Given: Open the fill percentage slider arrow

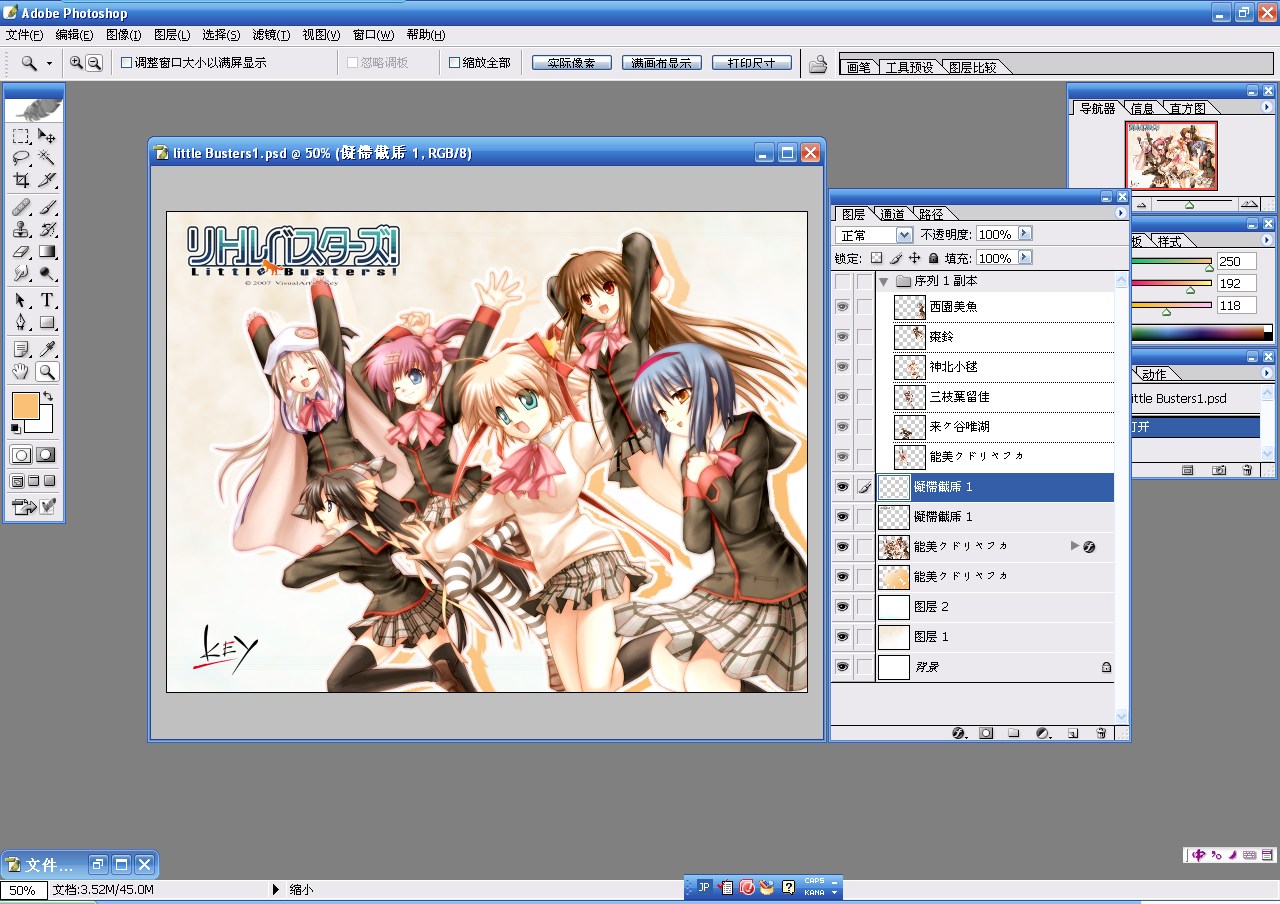Looking at the screenshot, I should click(1024, 258).
